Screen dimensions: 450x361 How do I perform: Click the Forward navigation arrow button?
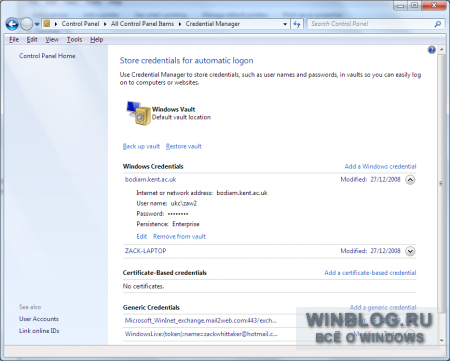[26, 24]
